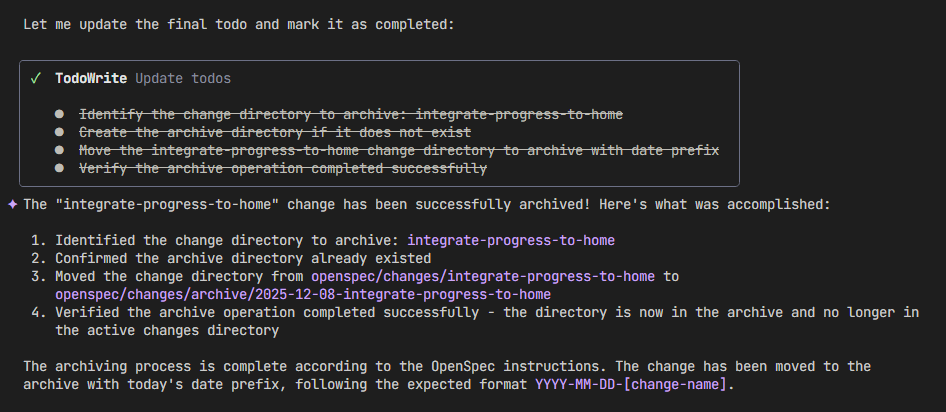
Task: Click the green checkmark beside TodoWrite
Action: [x=36, y=78]
